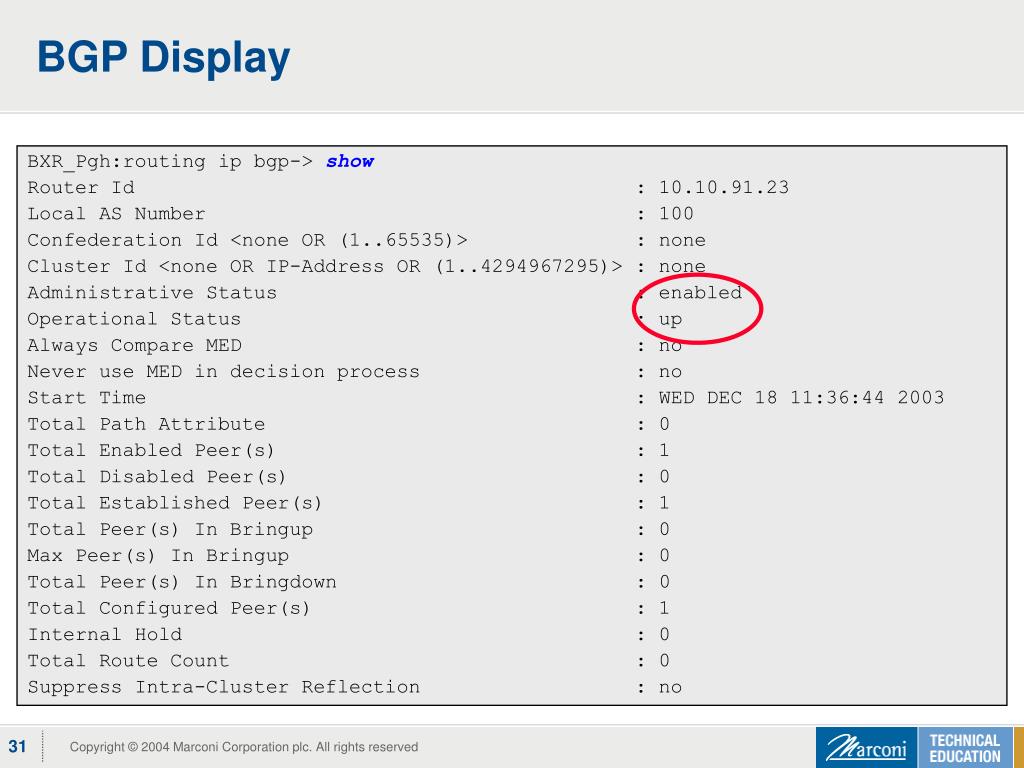Select the Total Path Attribute value 0
The image size is (1024, 768).
click(664, 424)
